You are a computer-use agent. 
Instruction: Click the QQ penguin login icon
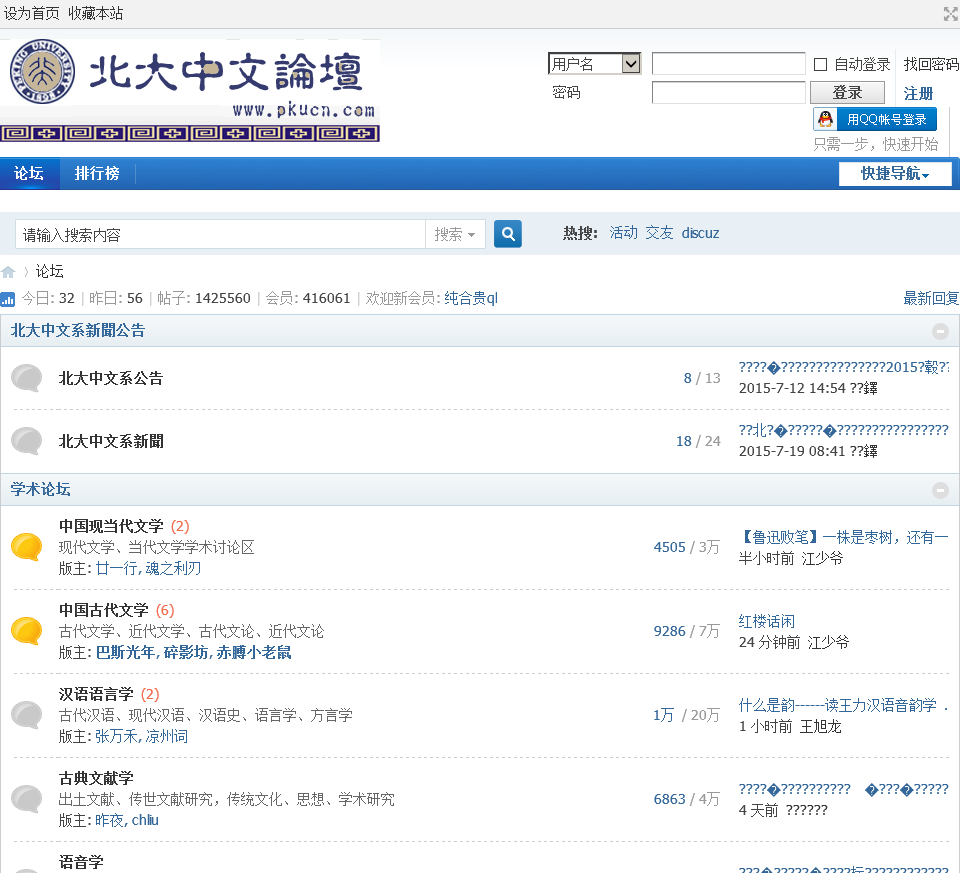click(x=825, y=119)
